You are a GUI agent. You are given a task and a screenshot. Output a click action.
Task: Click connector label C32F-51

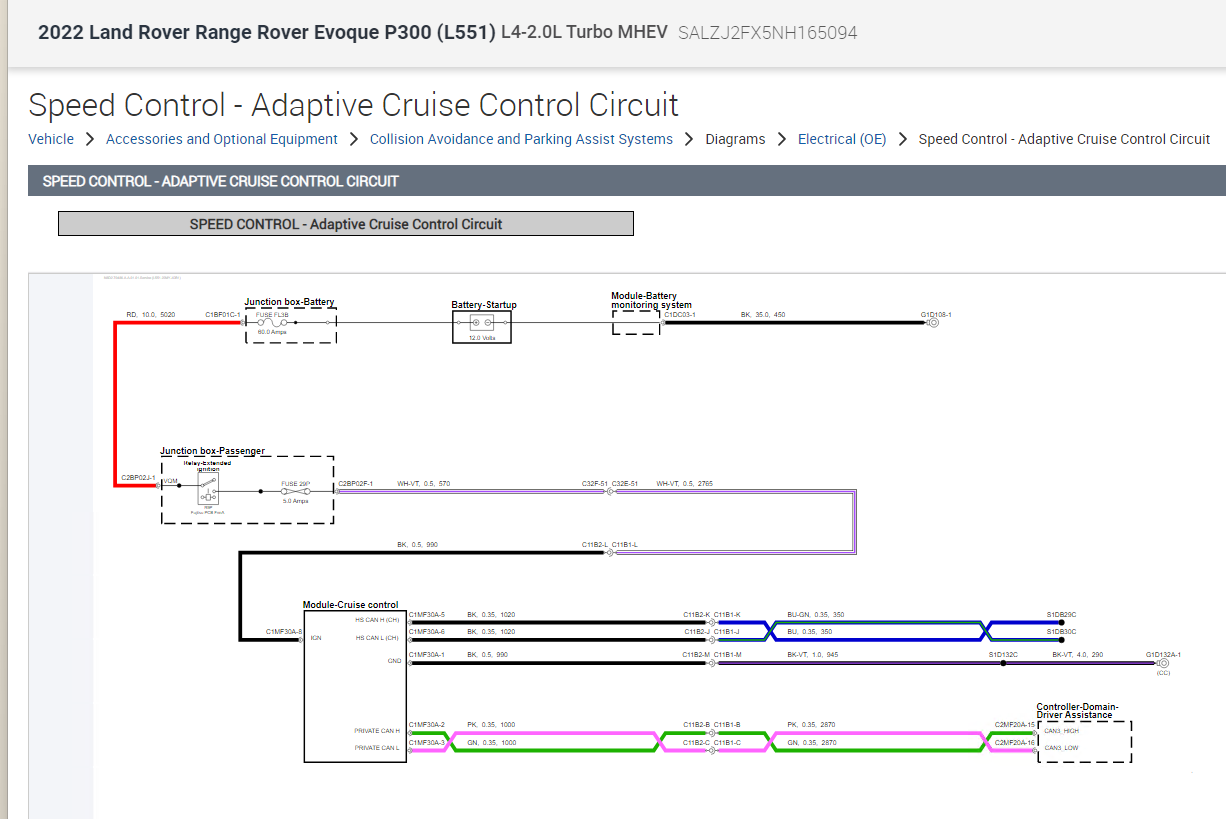pos(595,483)
